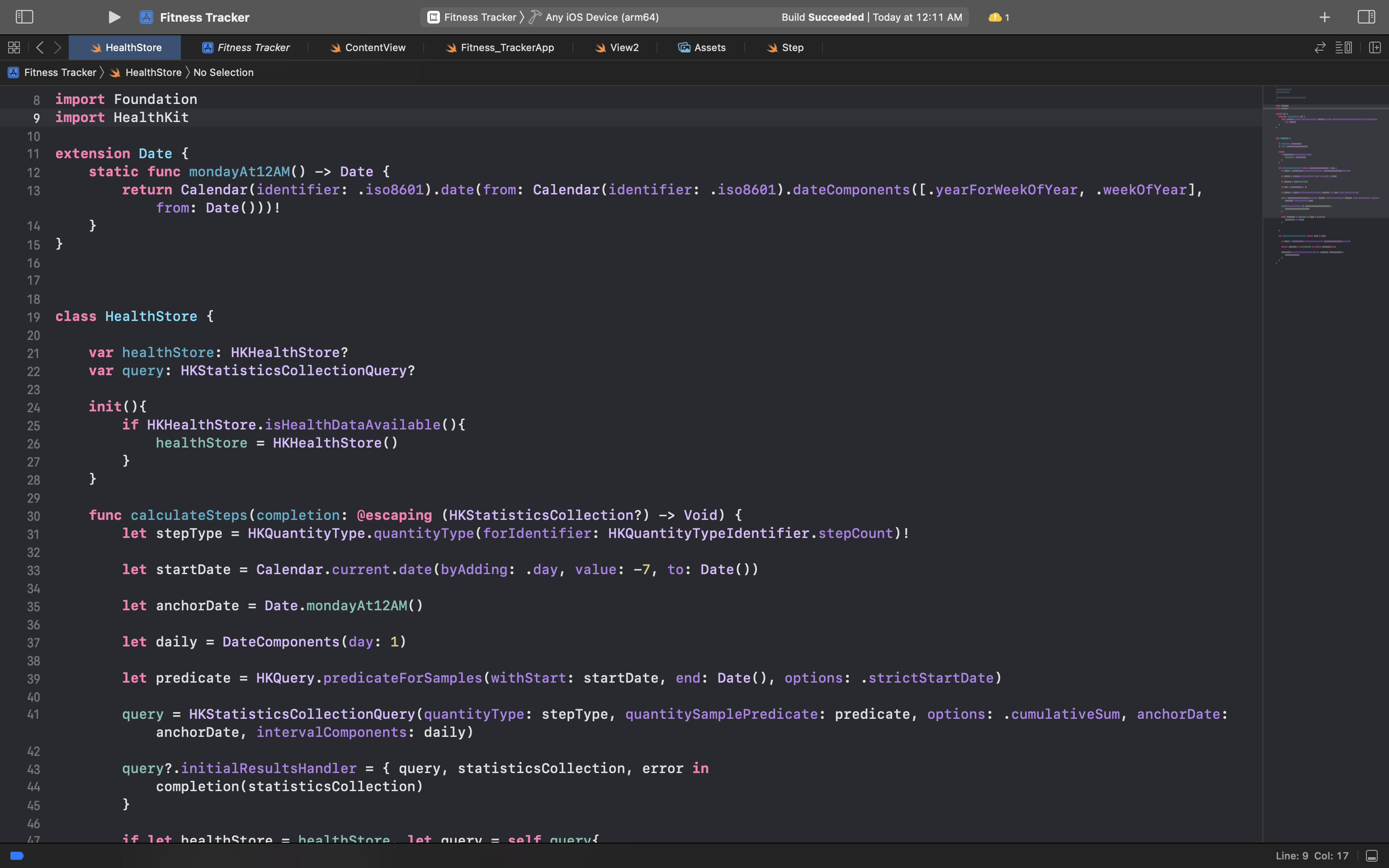Open the Fitness_TrackerApp tab
Screen dimensions: 1389x868
coord(499,47)
